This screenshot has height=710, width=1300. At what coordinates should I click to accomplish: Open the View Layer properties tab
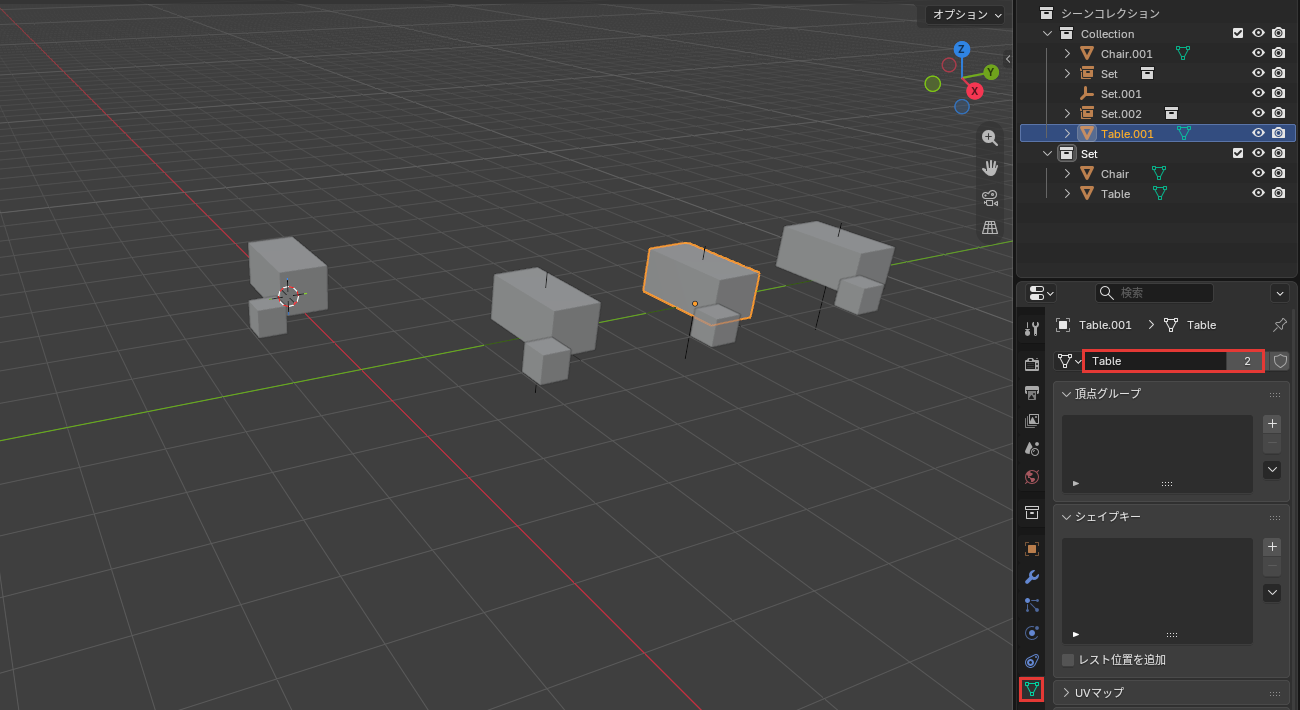click(1032, 421)
